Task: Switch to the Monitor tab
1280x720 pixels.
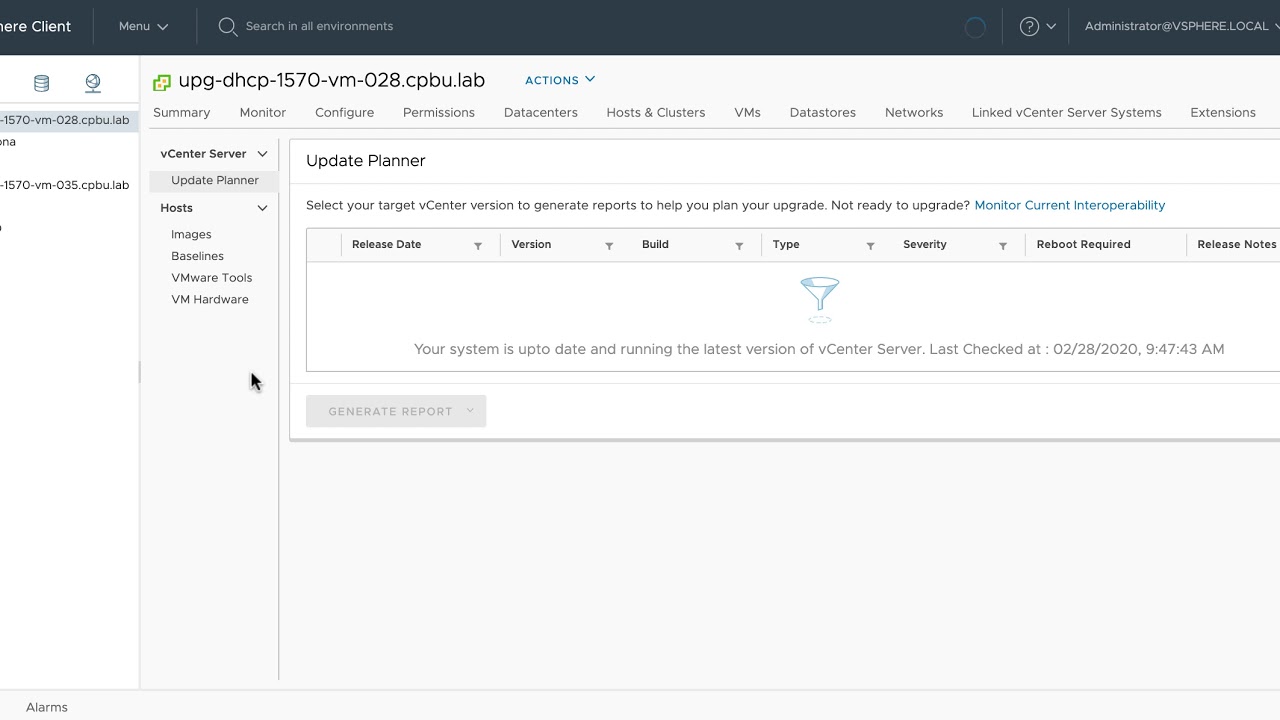Action: coord(263,112)
